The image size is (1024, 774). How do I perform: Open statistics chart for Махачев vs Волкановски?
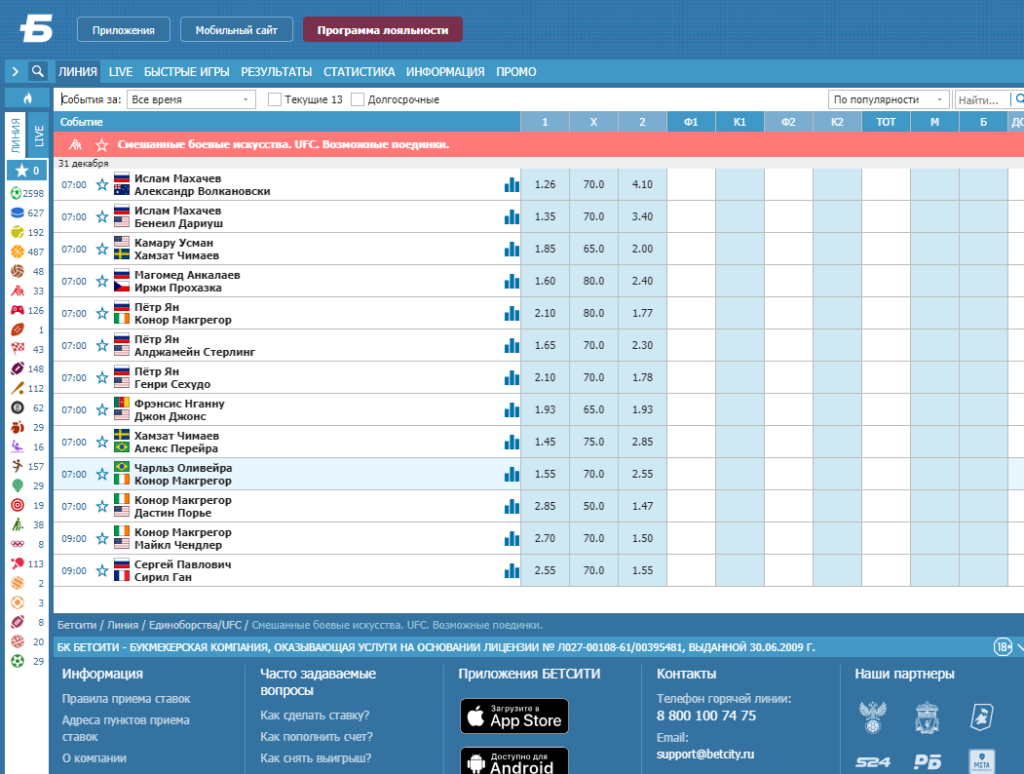(511, 185)
